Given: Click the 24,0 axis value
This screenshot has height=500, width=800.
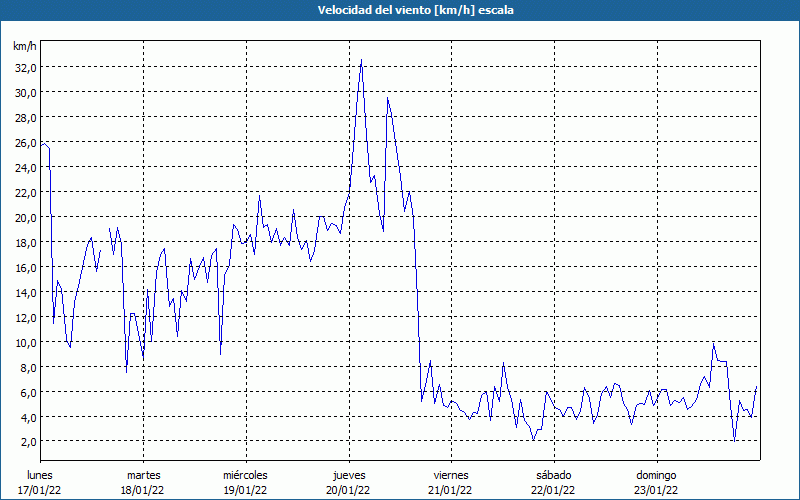Looking at the screenshot, I should (26, 167).
